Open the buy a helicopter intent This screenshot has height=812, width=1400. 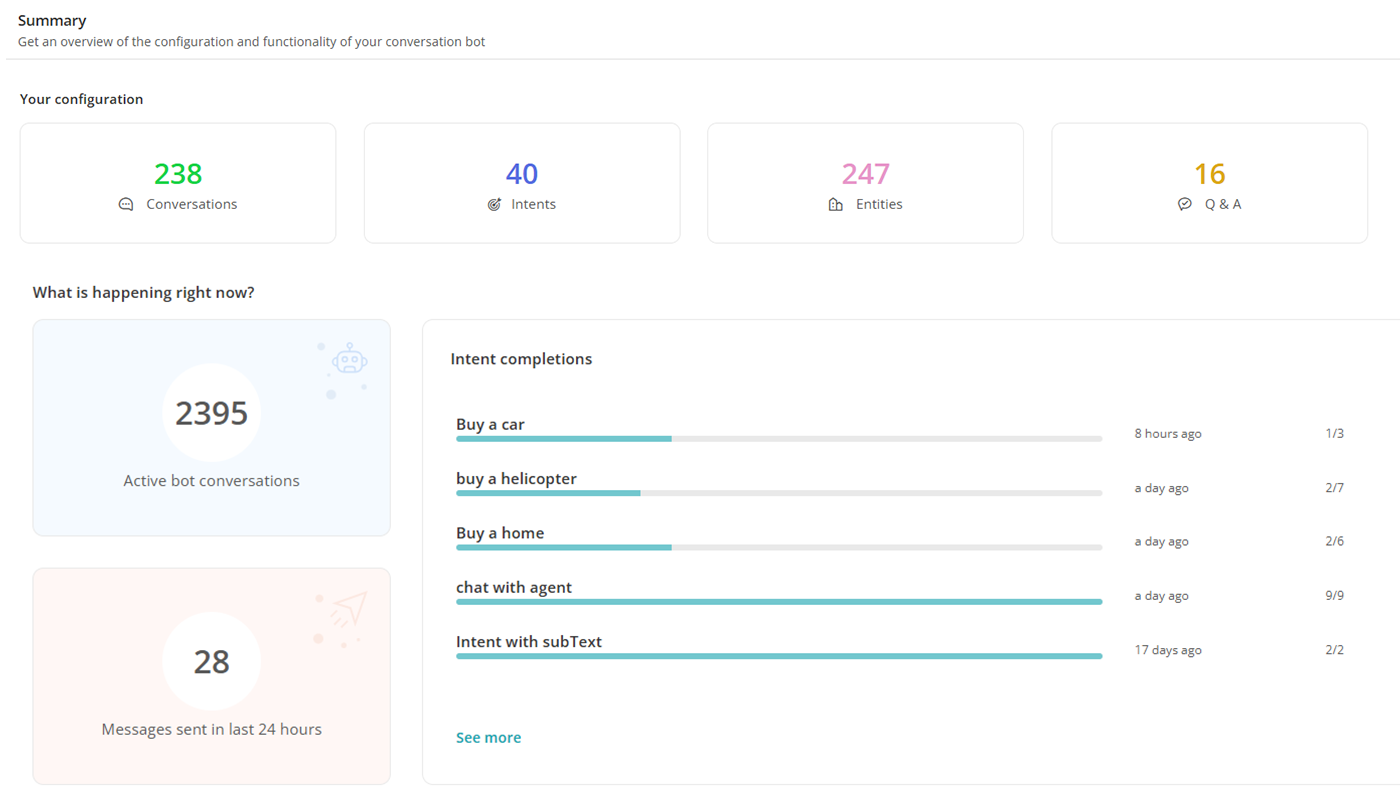coord(516,479)
